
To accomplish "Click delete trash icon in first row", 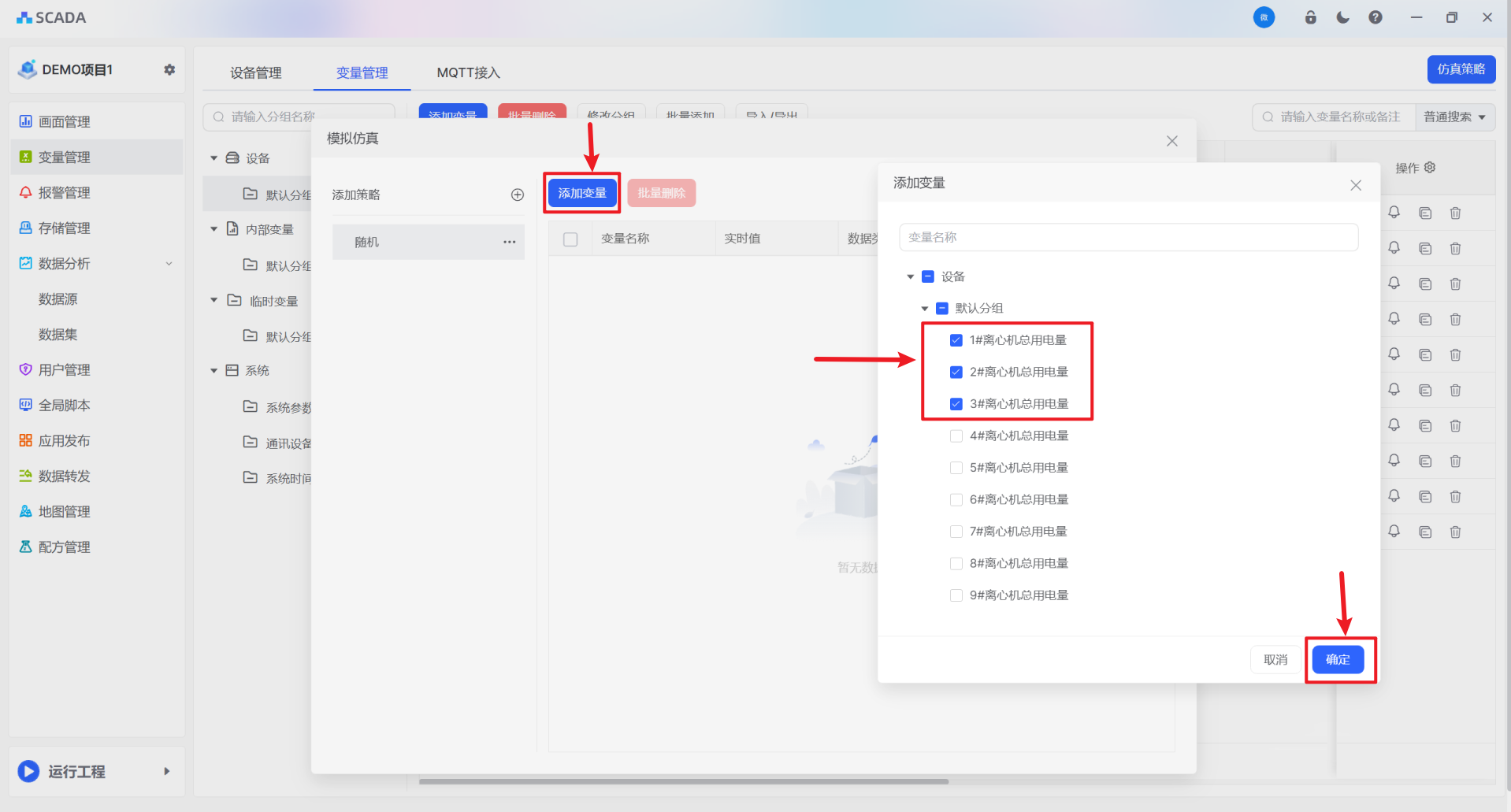I will click(1456, 213).
